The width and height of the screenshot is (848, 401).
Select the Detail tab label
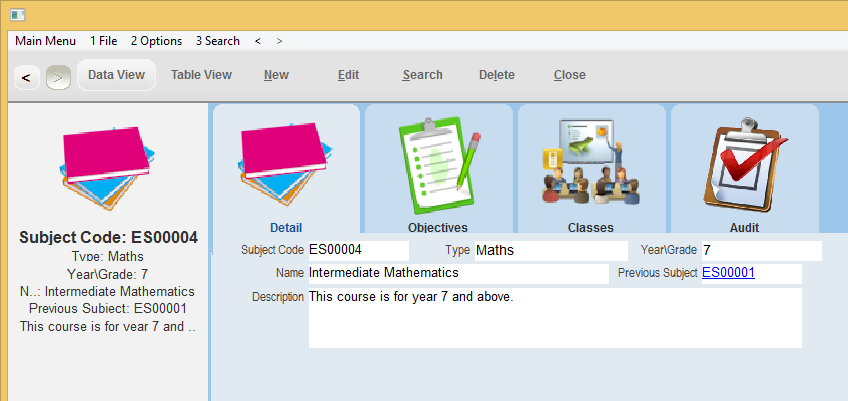pos(286,228)
